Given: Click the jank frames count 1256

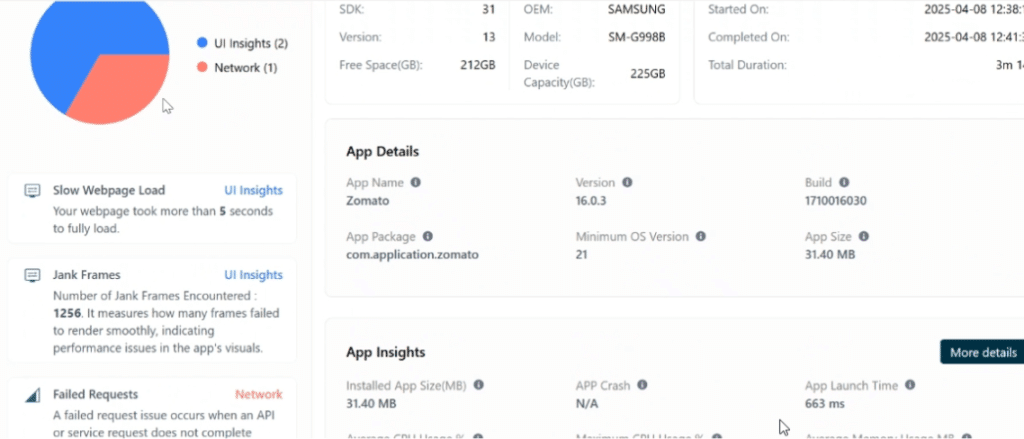Looking at the screenshot, I should coord(67,313).
